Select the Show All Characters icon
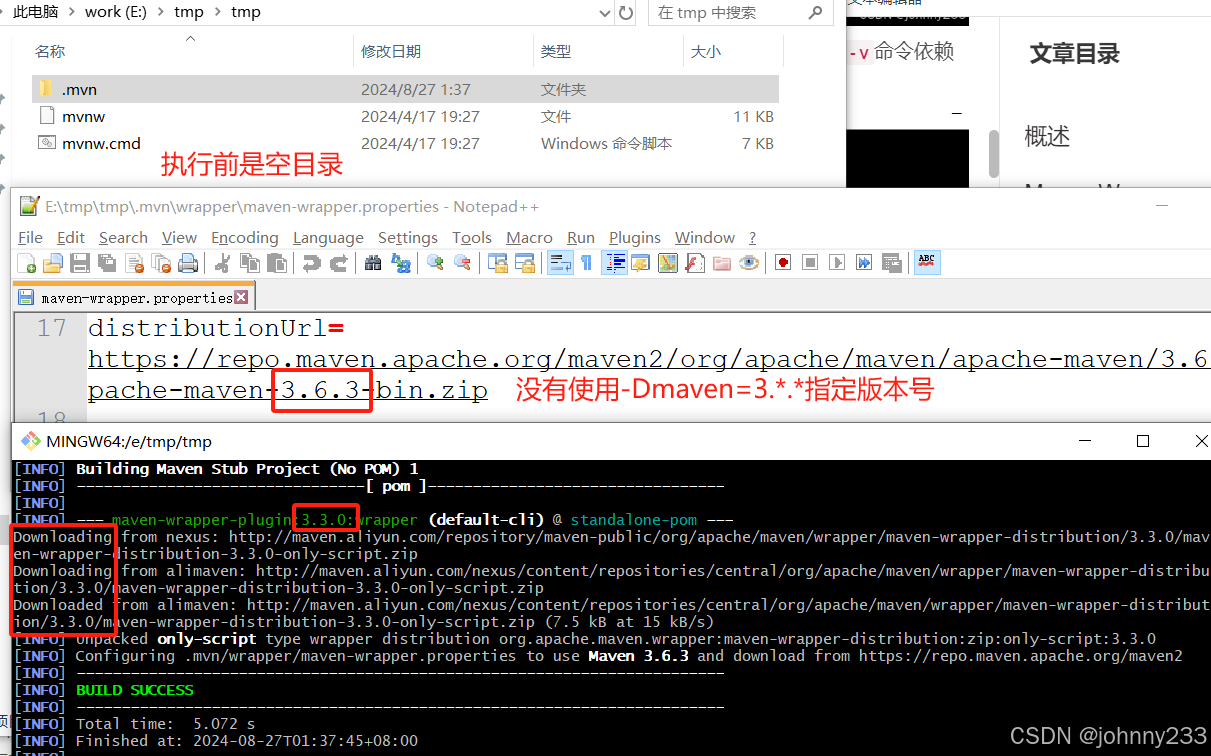This screenshot has width=1211, height=756. tap(586, 262)
